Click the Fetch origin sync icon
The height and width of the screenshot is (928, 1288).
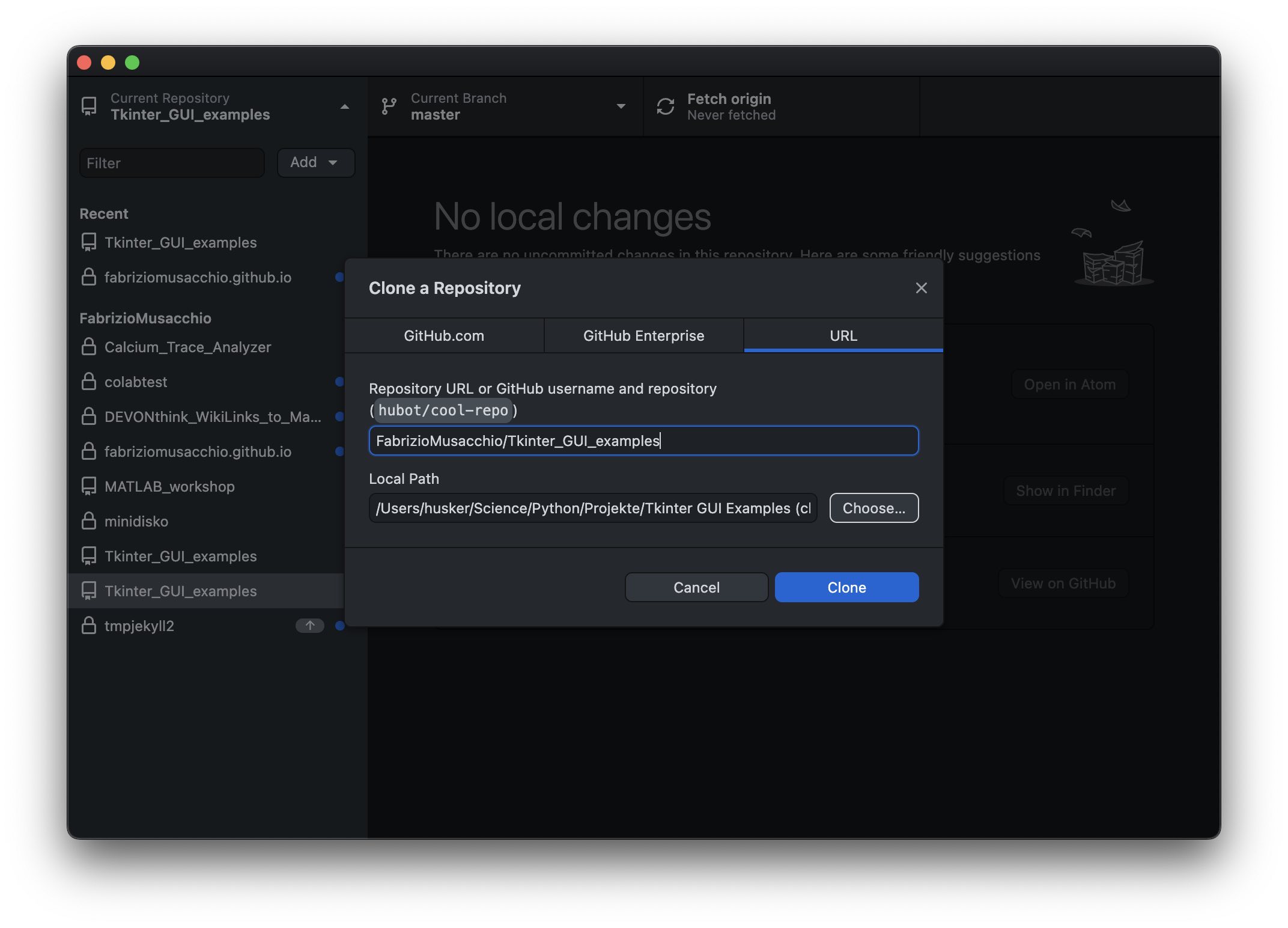pyautogui.click(x=666, y=106)
